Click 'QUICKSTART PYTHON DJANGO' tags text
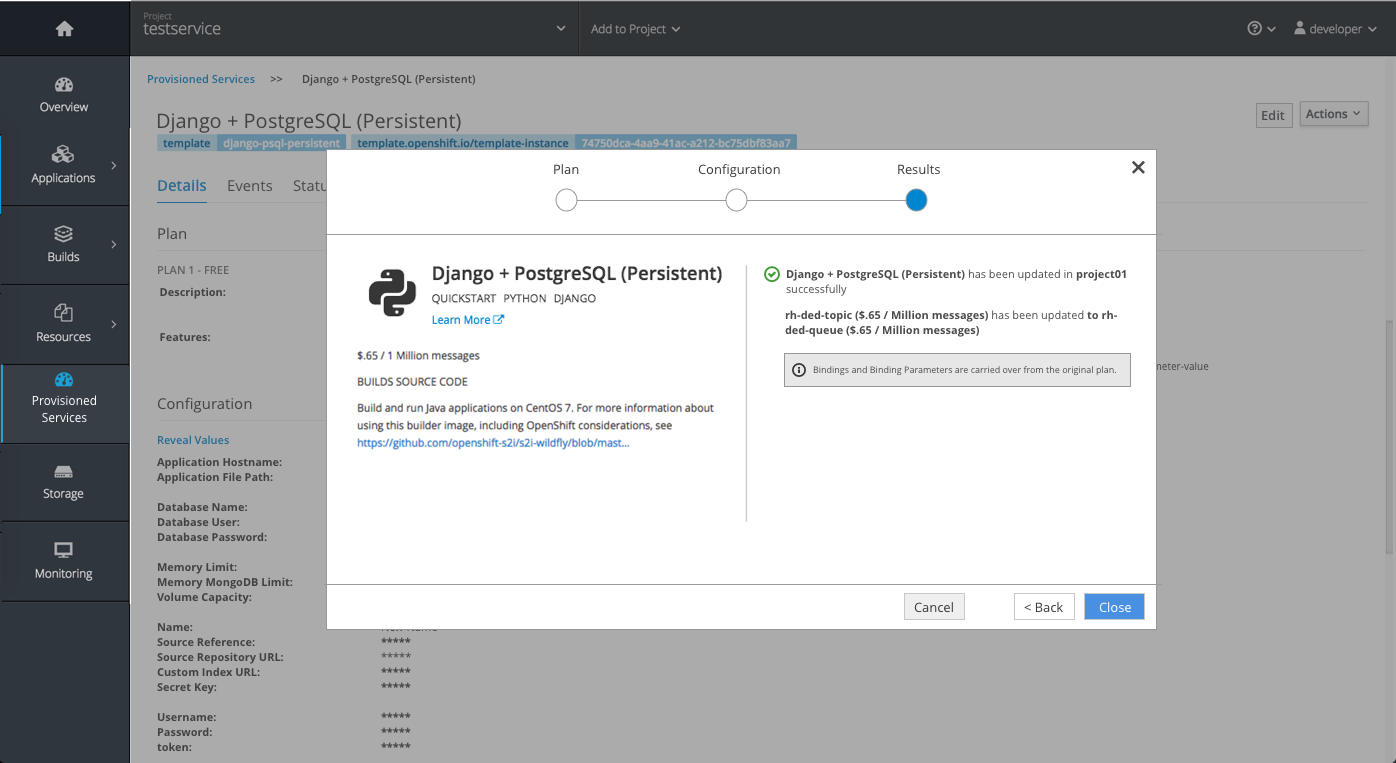Screen dimensions: 1396x763 click(x=514, y=299)
